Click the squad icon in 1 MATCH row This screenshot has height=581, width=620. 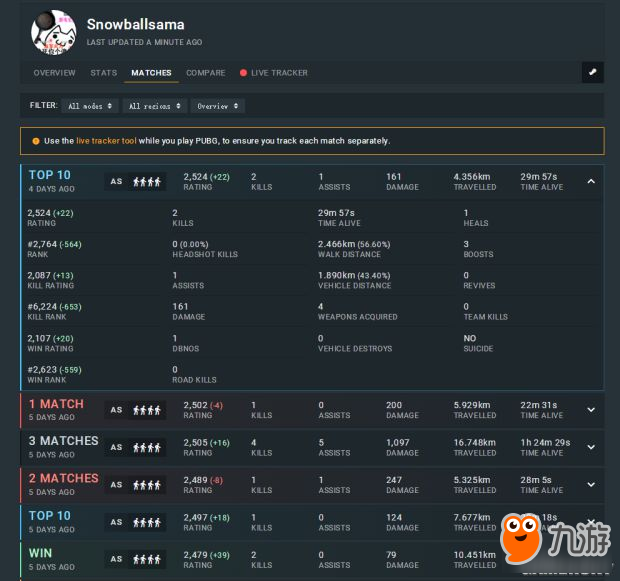pos(147,410)
